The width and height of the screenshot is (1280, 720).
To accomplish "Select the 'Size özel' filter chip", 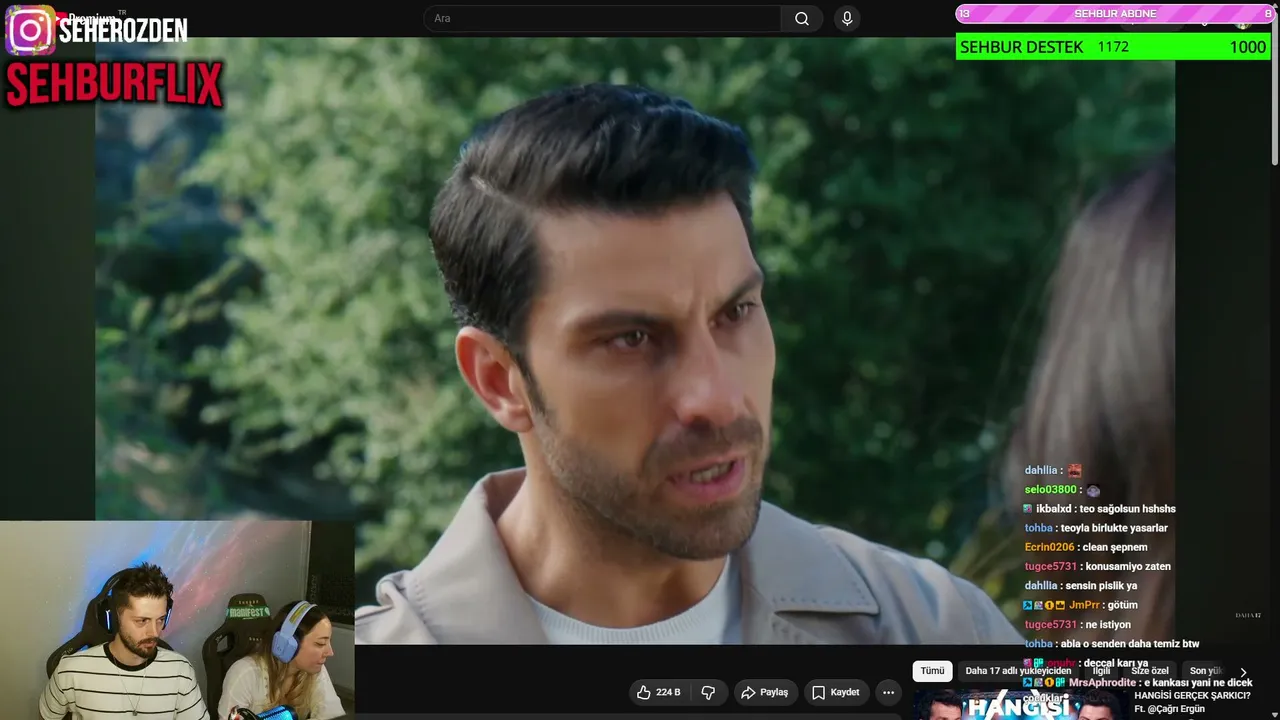I will click(1149, 671).
